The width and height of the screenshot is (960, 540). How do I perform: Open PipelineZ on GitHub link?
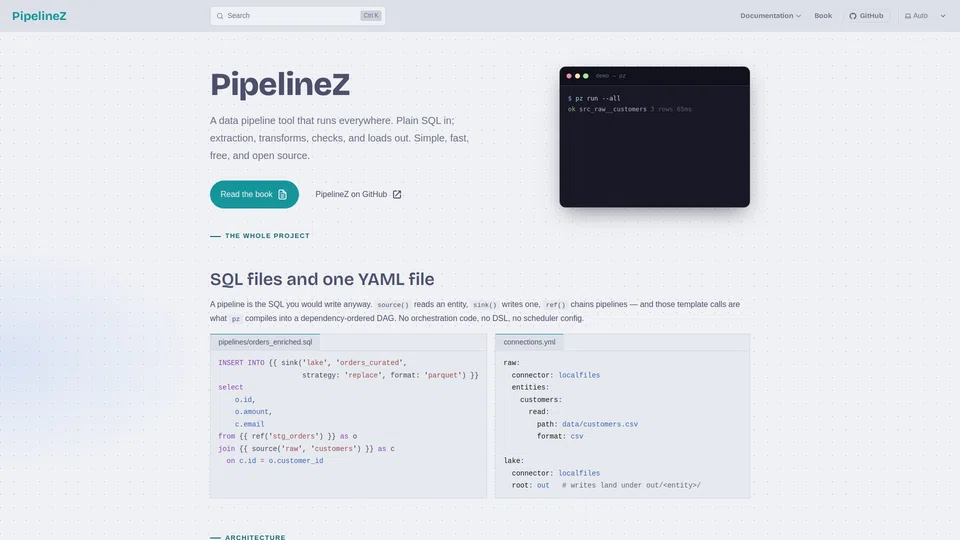click(358, 194)
